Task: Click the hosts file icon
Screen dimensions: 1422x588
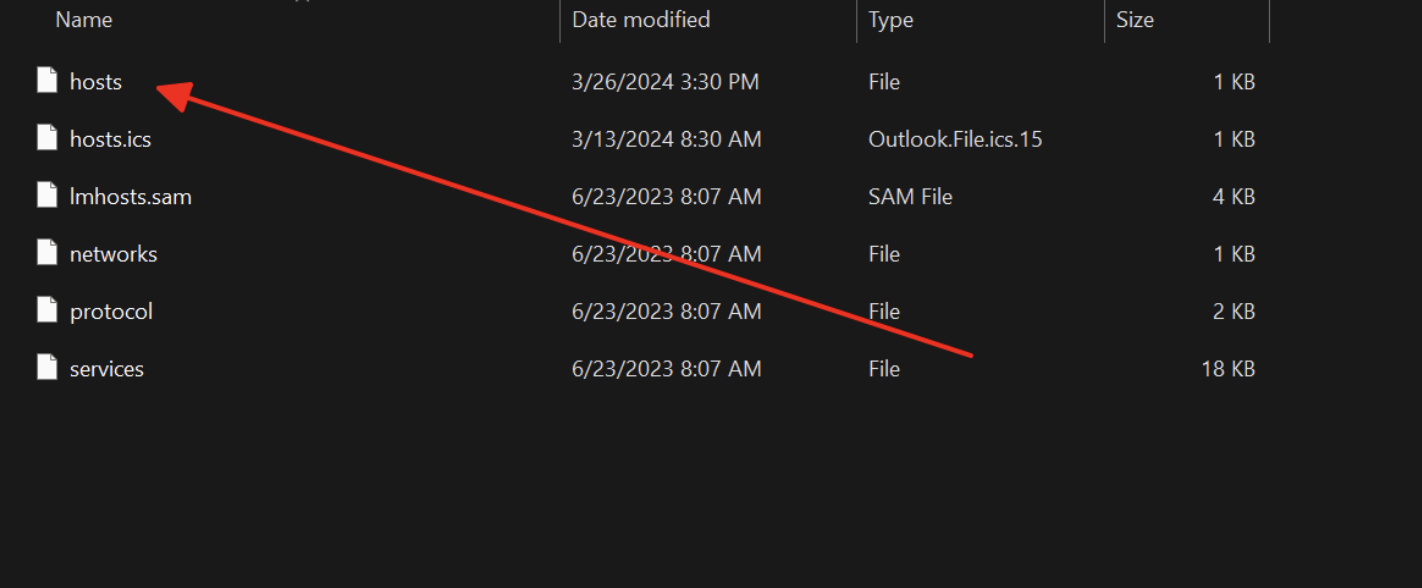Action: pos(47,81)
